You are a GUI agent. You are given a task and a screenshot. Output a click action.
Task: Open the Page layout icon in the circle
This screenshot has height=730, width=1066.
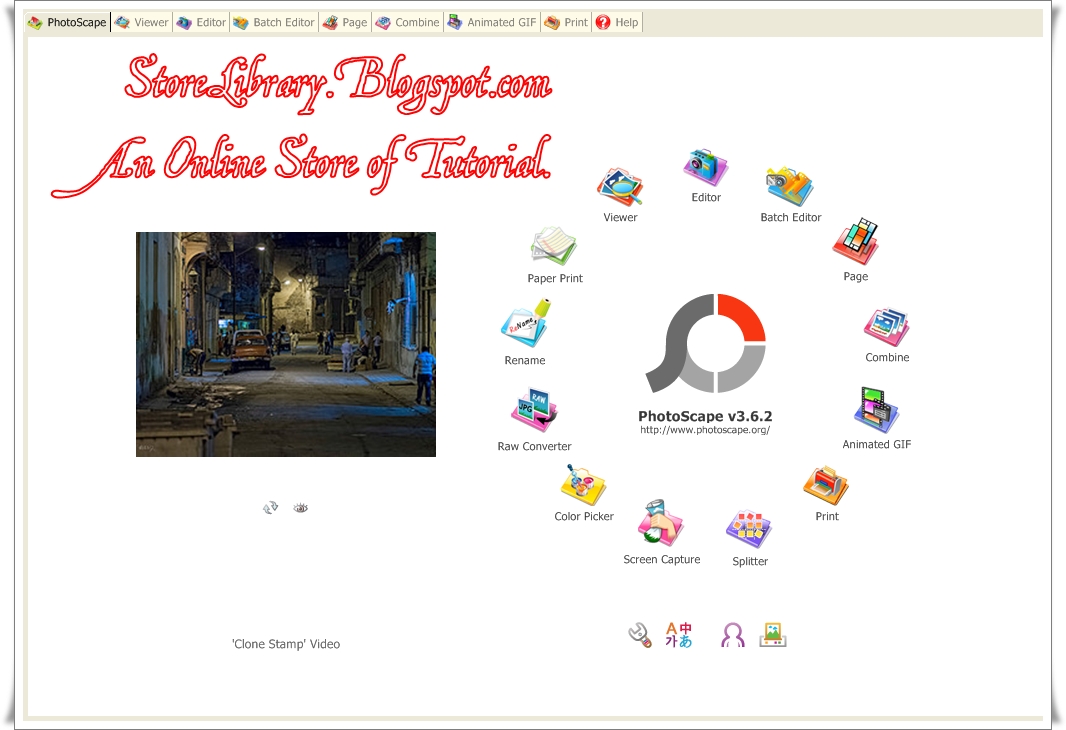pyautogui.click(x=855, y=242)
